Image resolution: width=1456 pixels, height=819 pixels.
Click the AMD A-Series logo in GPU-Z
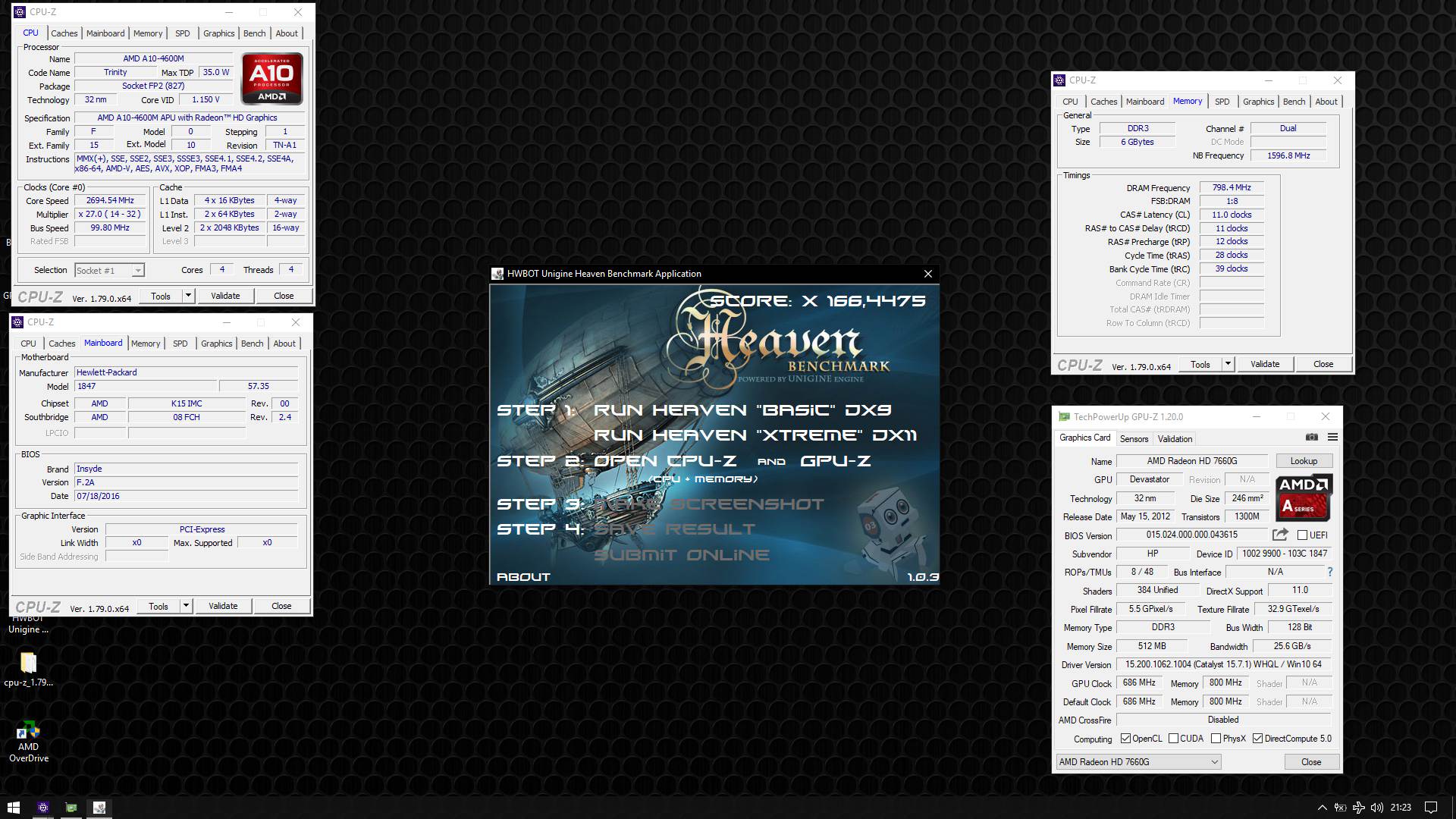point(1304,497)
